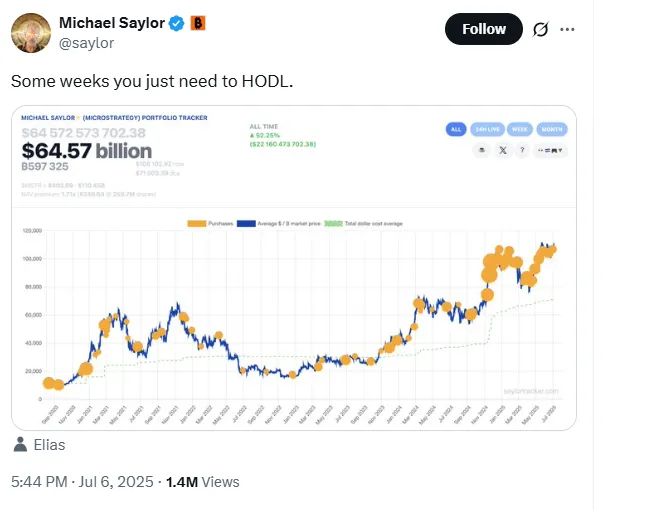
Task: Follow Michael Saylor
Action: (x=483, y=29)
